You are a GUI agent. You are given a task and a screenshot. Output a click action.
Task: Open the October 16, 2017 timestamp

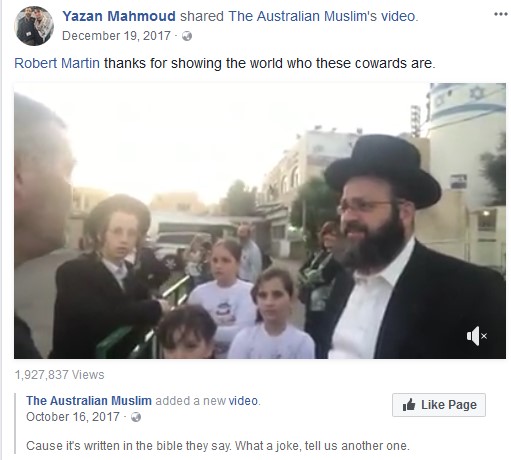click(73, 417)
